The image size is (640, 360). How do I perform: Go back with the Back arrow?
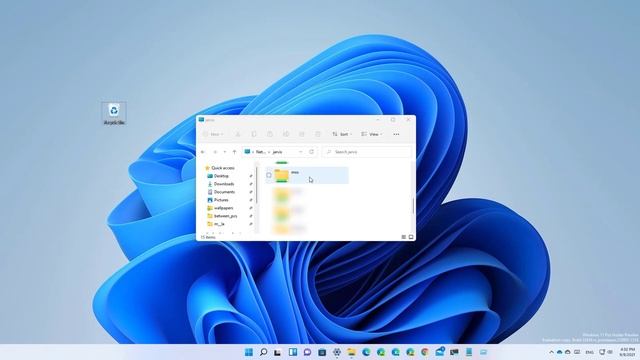pos(203,152)
